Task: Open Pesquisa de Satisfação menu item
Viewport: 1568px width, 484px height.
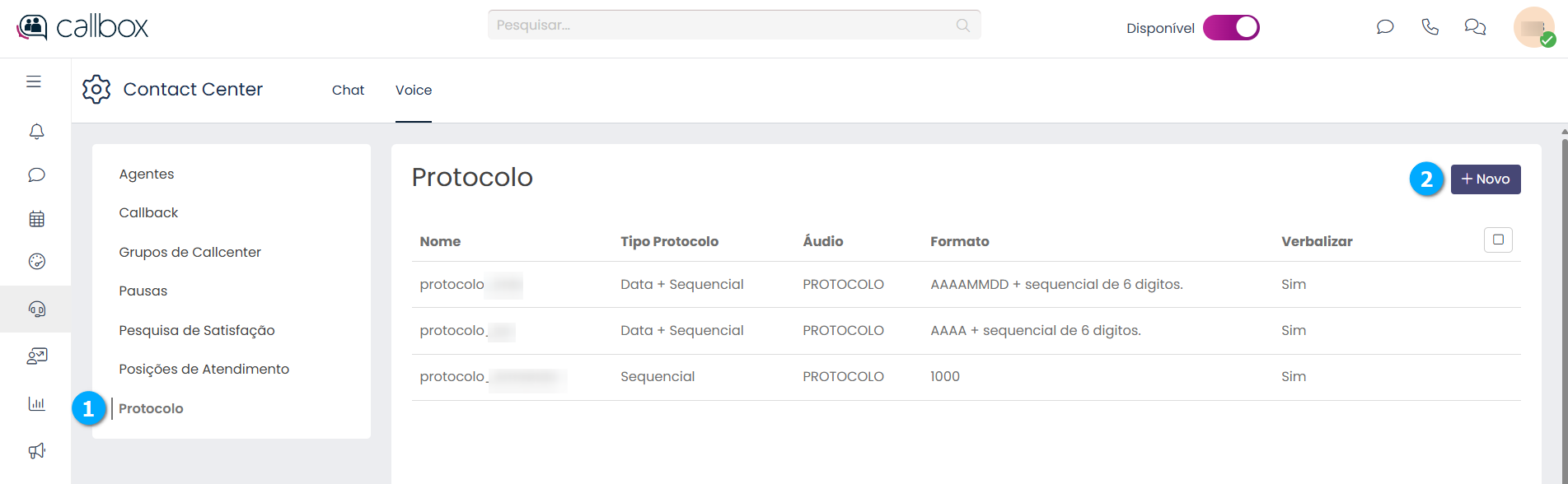Action: click(x=197, y=330)
